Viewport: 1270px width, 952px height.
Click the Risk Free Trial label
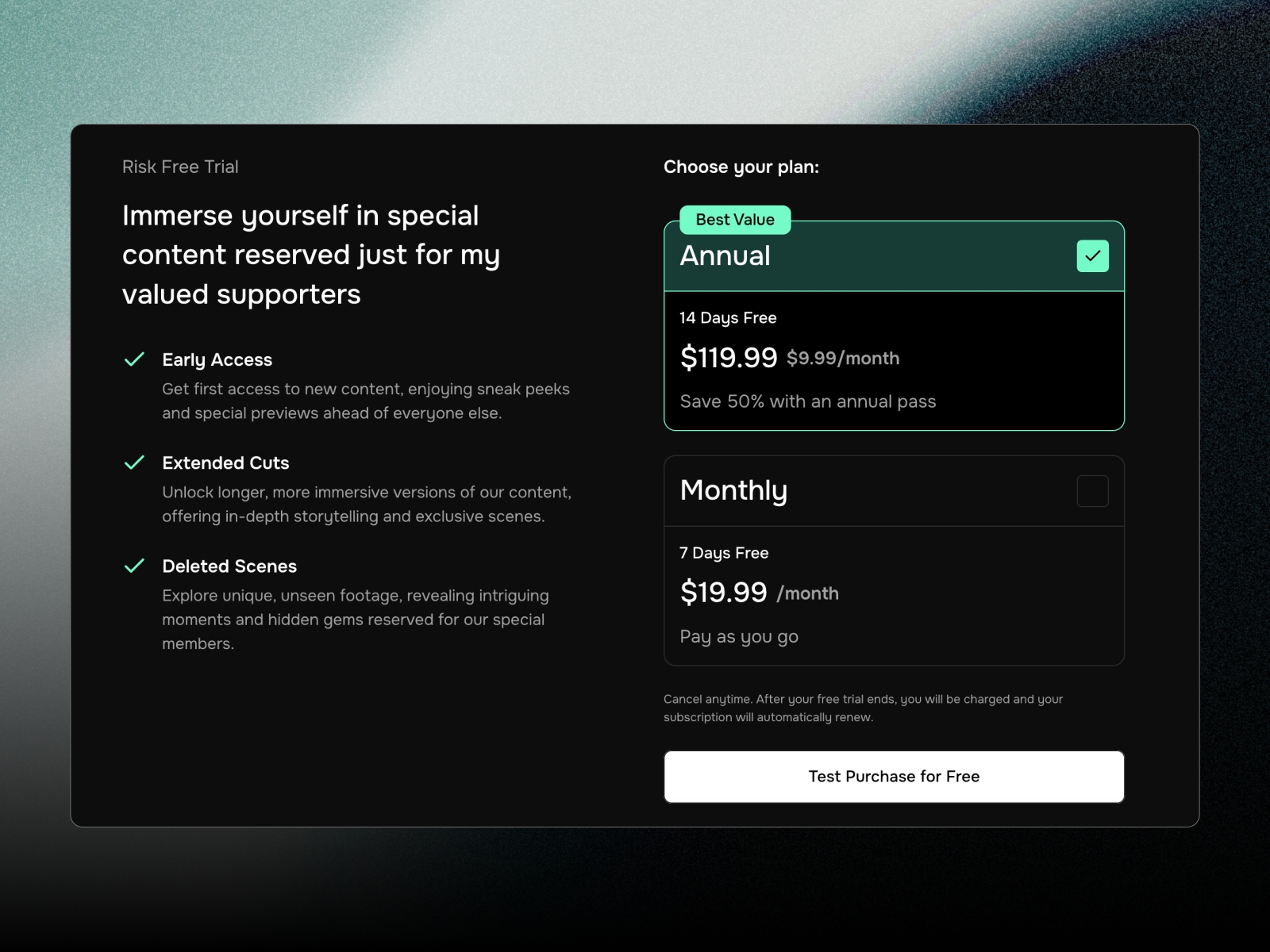tap(180, 167)
